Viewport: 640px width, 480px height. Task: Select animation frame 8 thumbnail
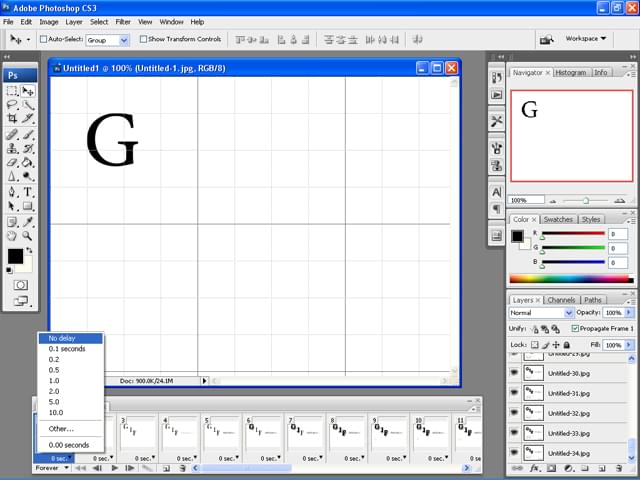(x=347, y=435)
